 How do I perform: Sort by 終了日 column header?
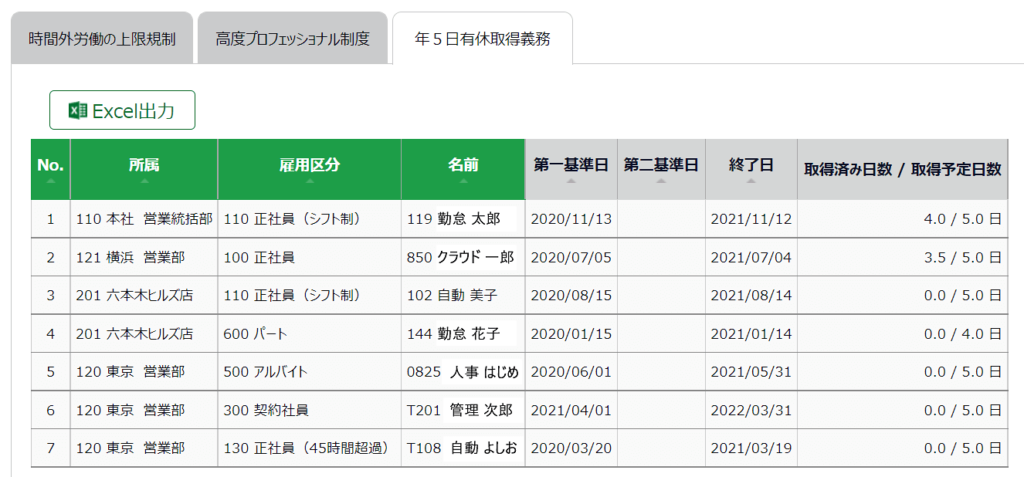(751, 168)
